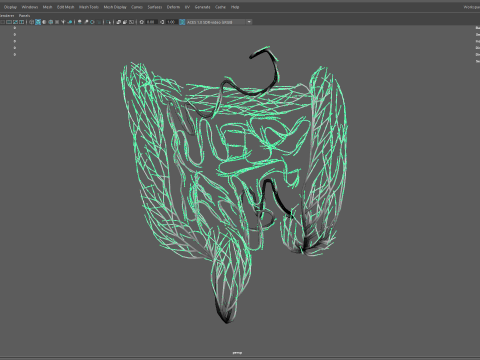Open the Surfaces menu
This screenshot has height=360, width=480.
pos(155,7)
